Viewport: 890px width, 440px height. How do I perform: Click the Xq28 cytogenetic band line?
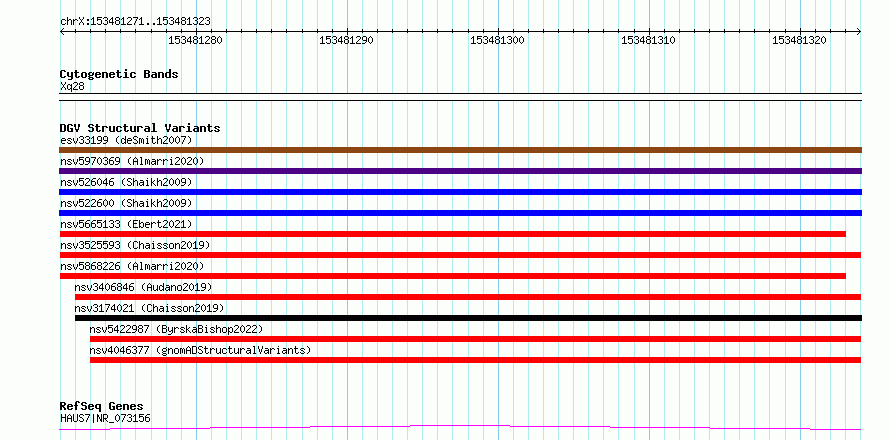[x=460, y=97]
